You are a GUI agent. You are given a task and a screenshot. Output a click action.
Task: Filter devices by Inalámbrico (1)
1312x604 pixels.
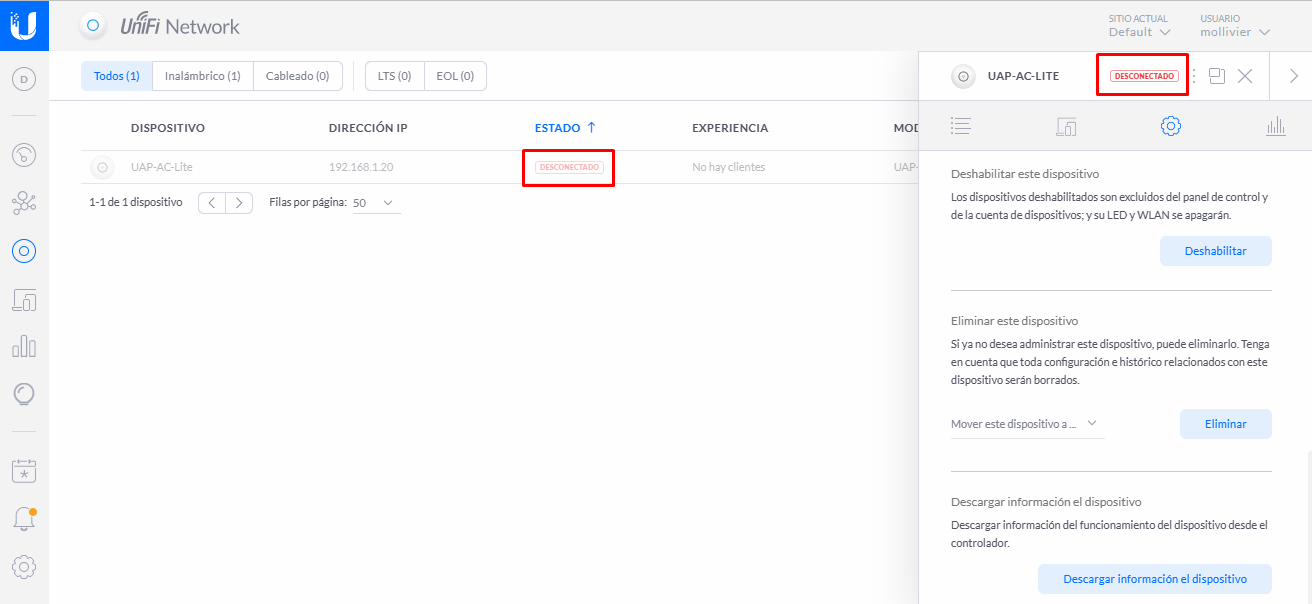tap(202, 76)
